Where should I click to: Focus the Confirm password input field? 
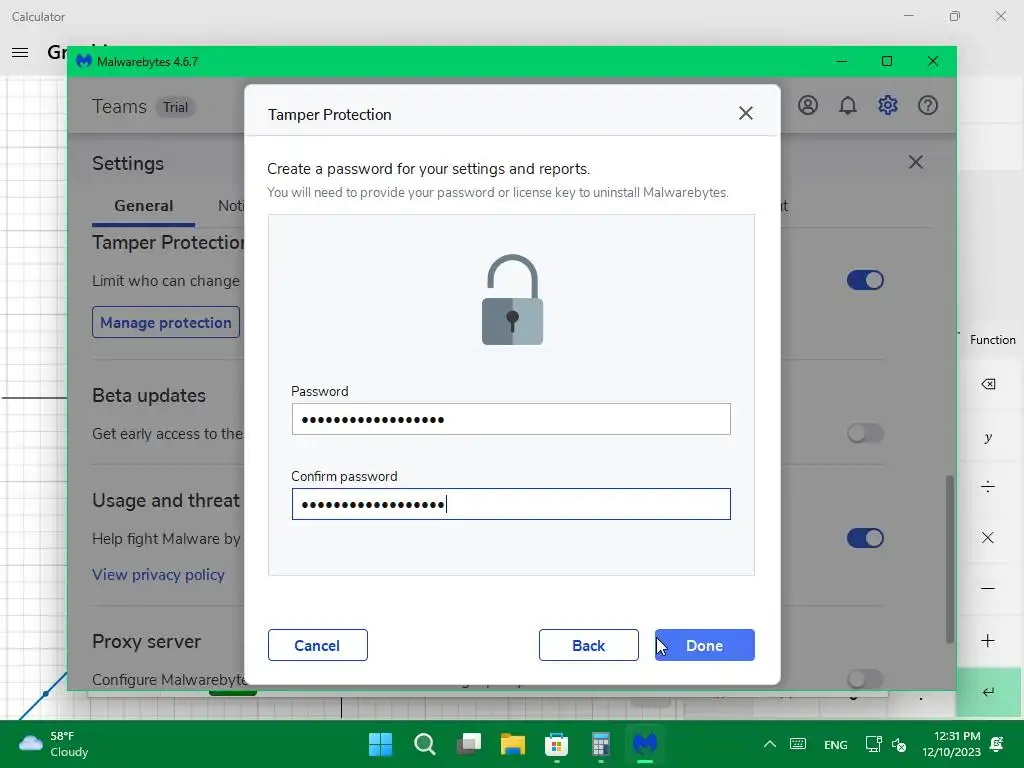tap(511, 504)
